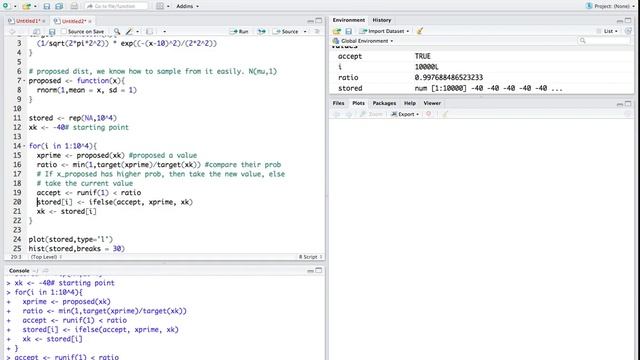Maximize the source editor pane
This screenshot has width=640, height=360.
point(319,20)
